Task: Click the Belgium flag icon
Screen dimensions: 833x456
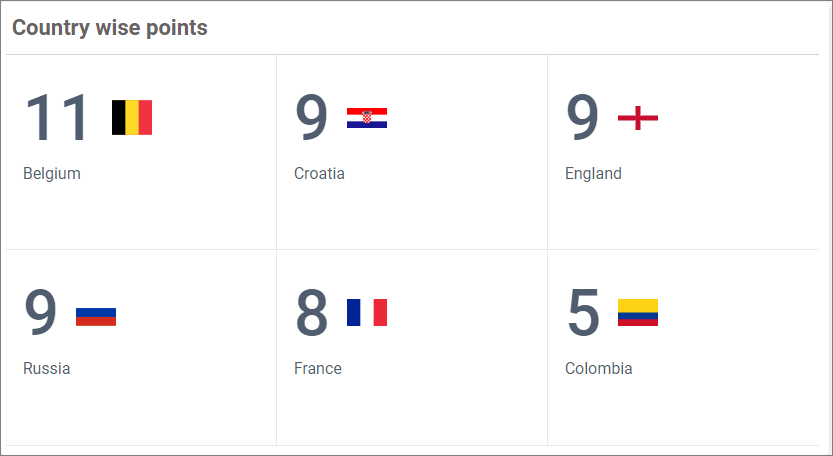Action: point(132,118)
